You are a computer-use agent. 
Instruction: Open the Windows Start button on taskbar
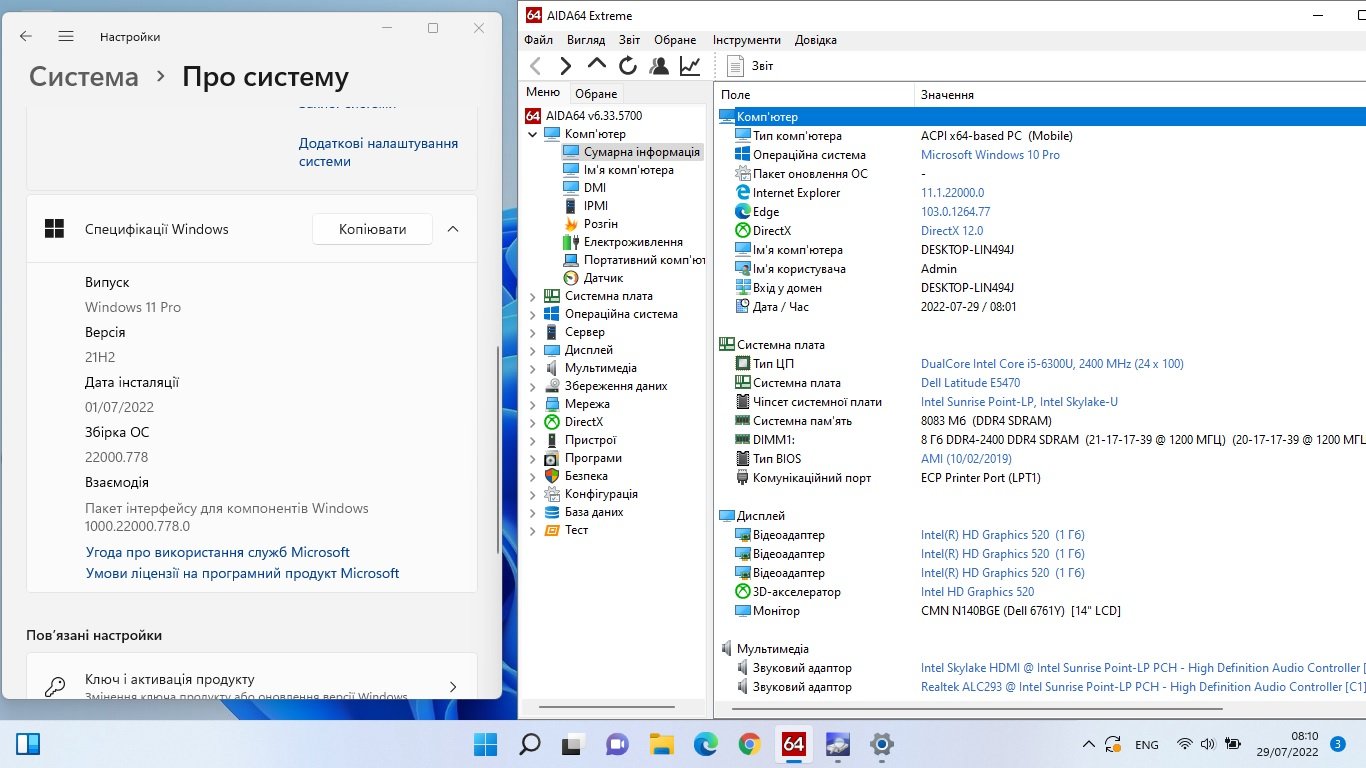(486, 744)
